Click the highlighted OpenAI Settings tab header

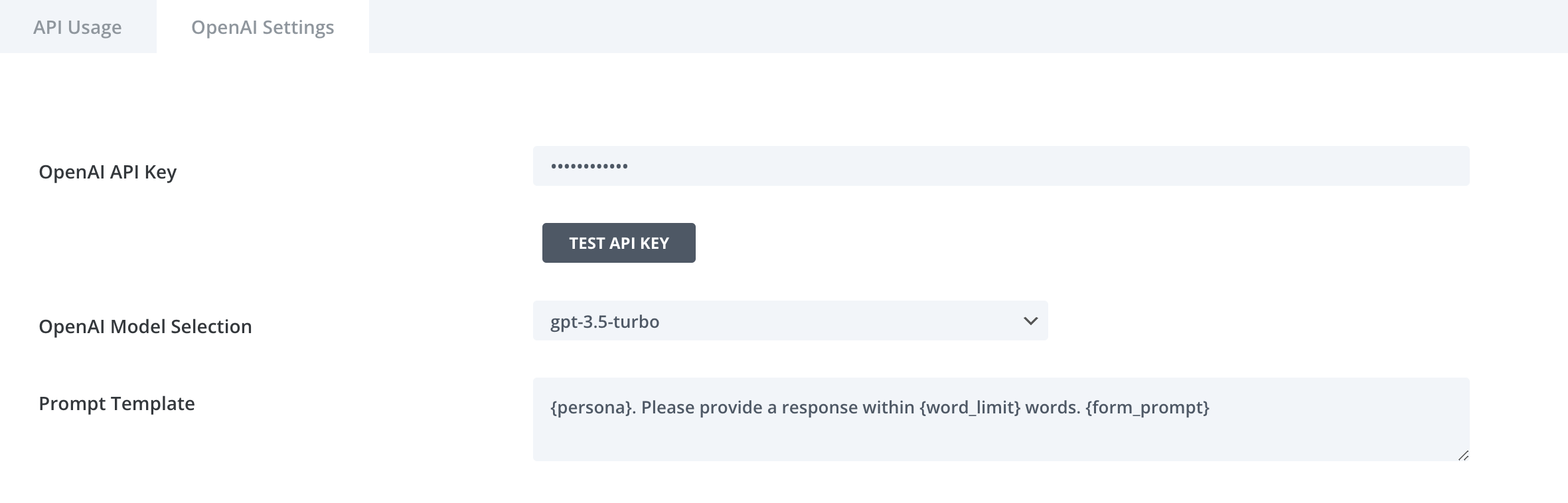coord(263,27)
